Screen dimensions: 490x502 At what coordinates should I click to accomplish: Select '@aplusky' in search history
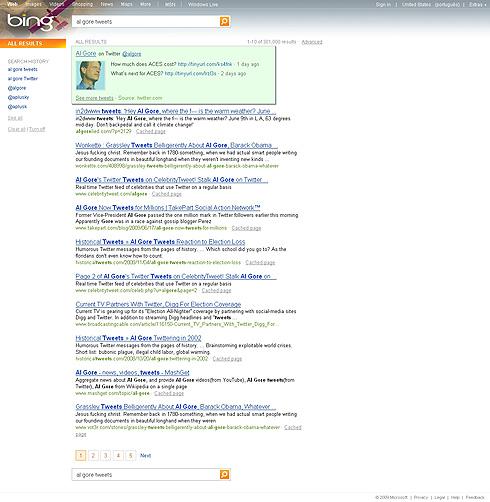[18, 97]
